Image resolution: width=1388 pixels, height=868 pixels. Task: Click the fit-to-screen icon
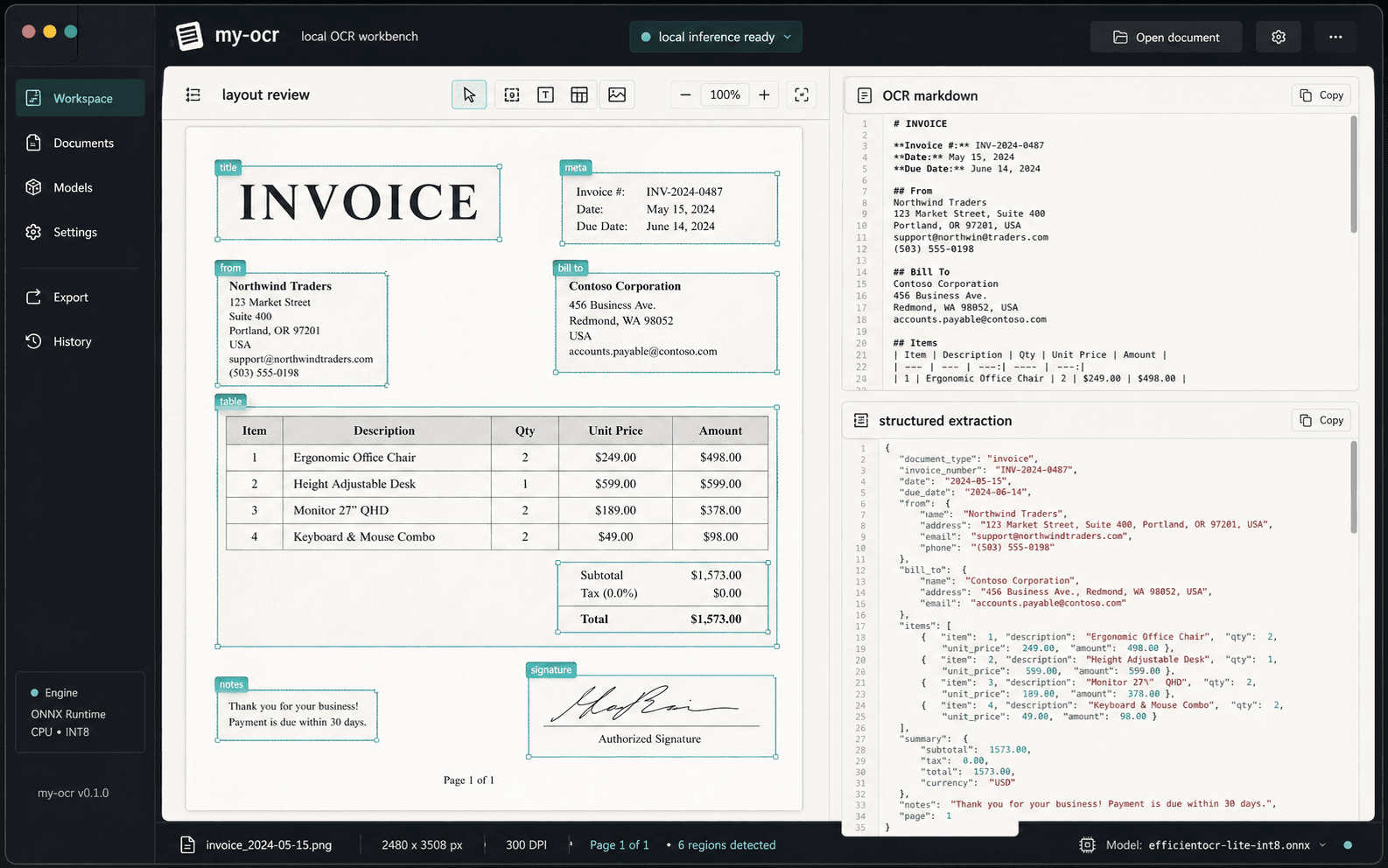pyautogui.click(x=802, y=94)
